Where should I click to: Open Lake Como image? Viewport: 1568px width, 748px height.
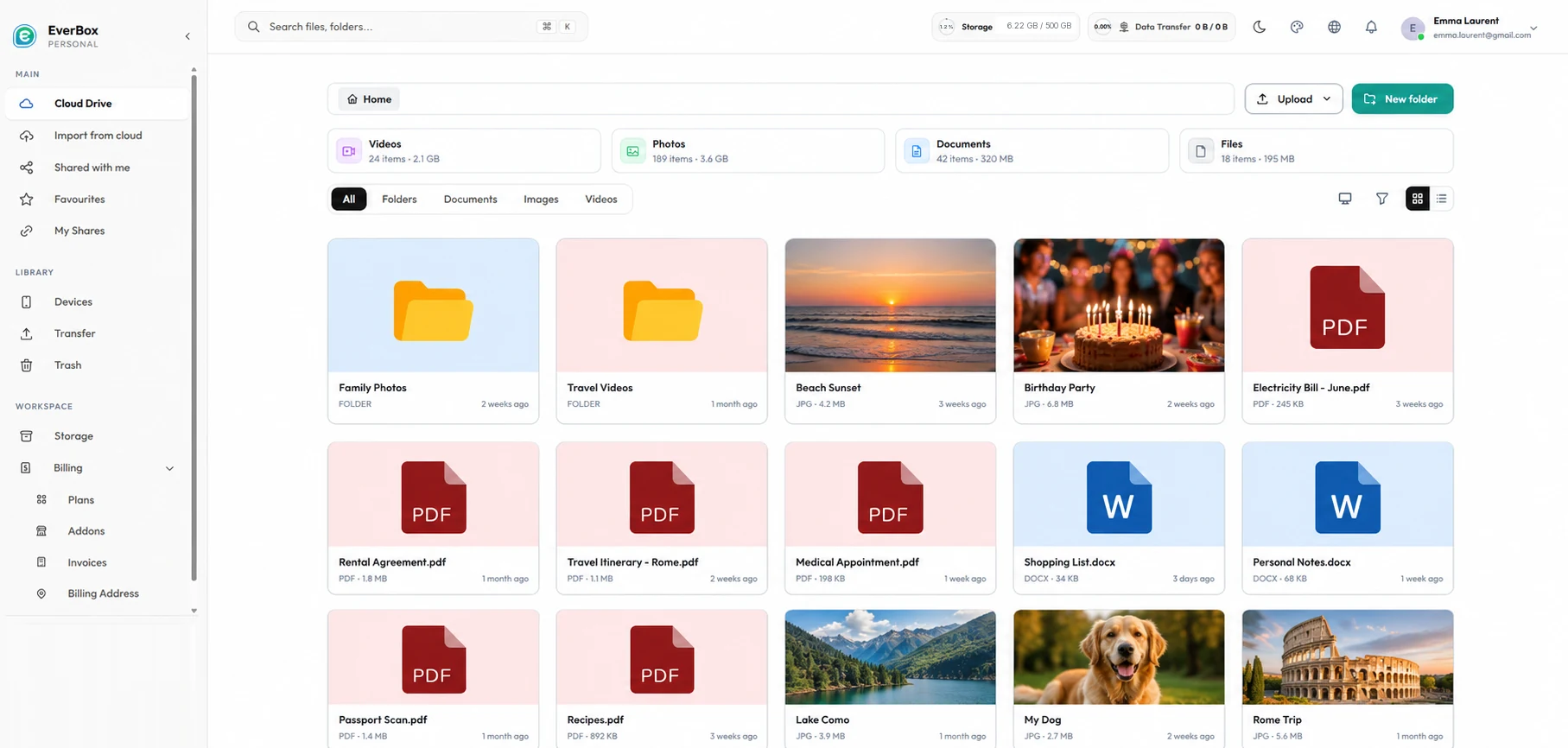coord(890,679)
